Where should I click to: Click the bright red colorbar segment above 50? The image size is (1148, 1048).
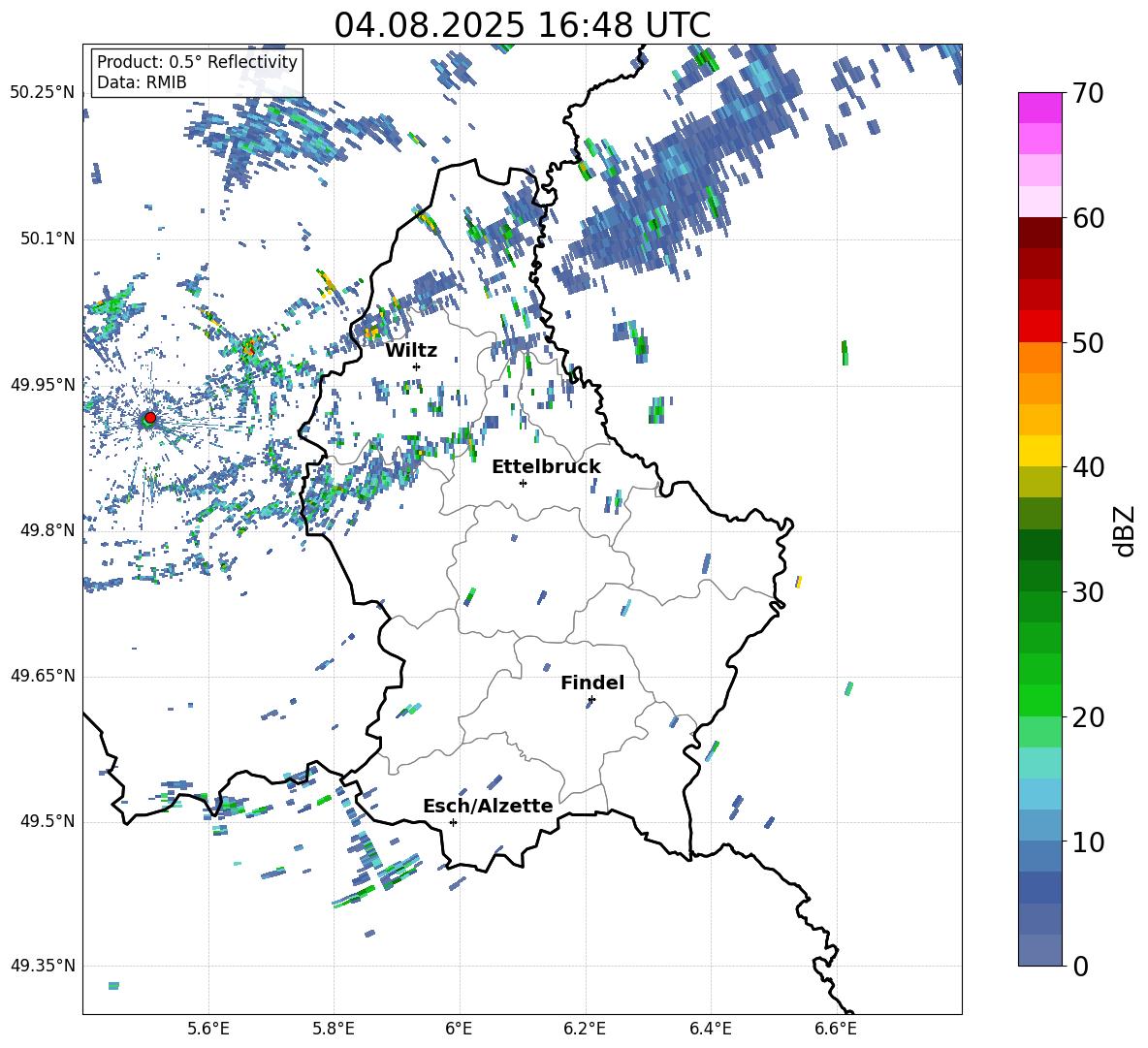[x=1039, y=326]
